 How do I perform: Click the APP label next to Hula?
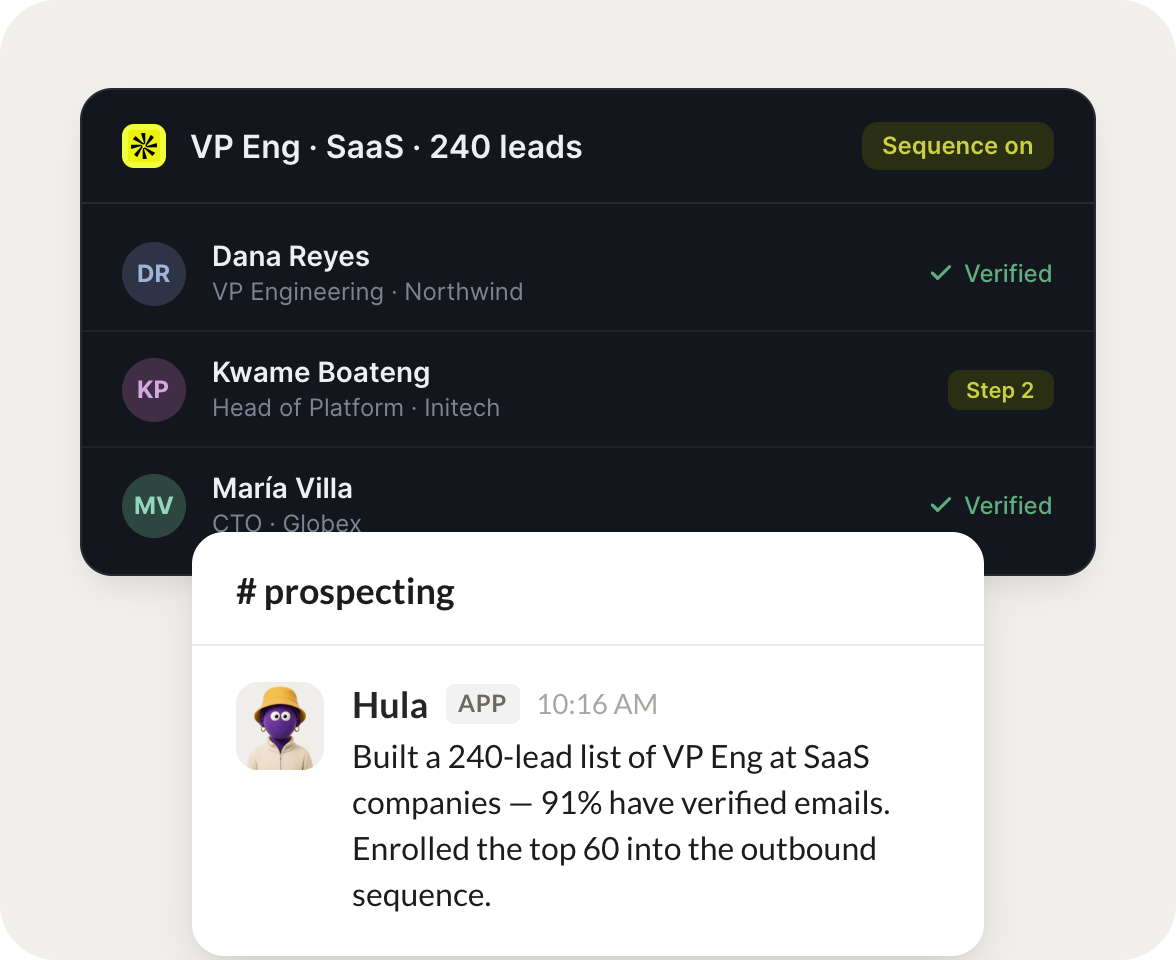482,704
